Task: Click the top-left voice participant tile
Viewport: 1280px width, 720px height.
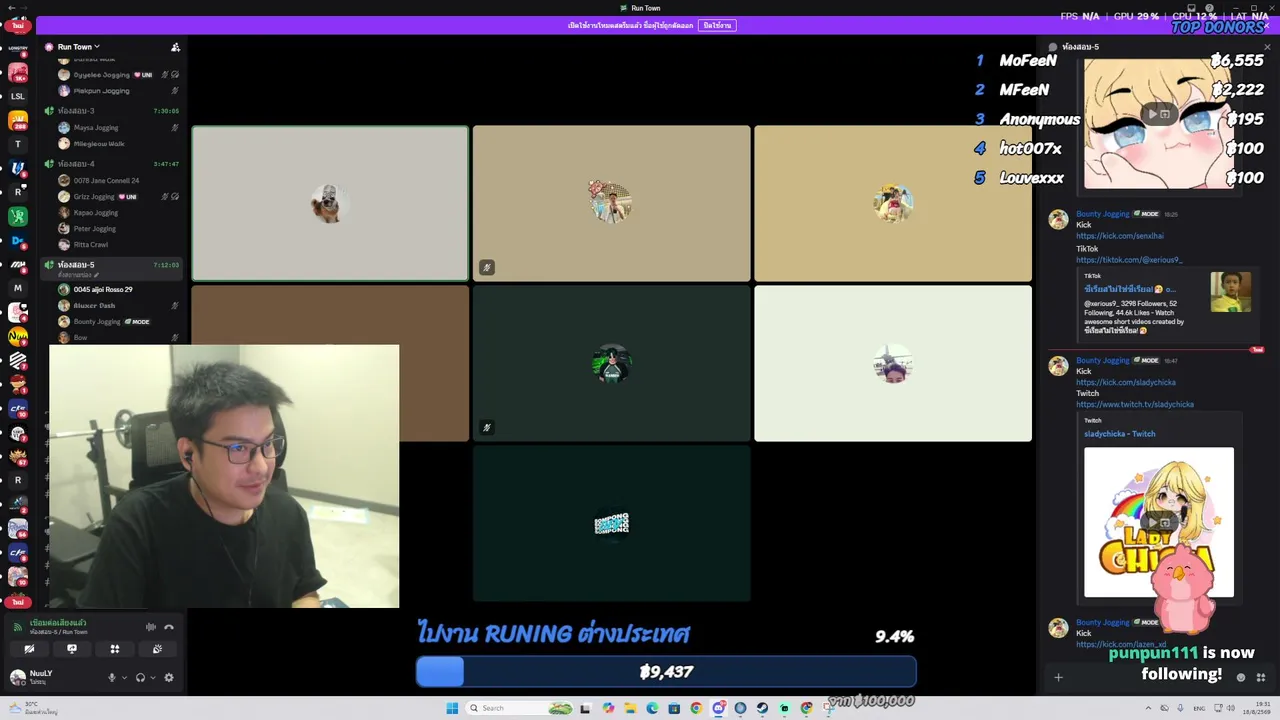Action: point(330,203)
